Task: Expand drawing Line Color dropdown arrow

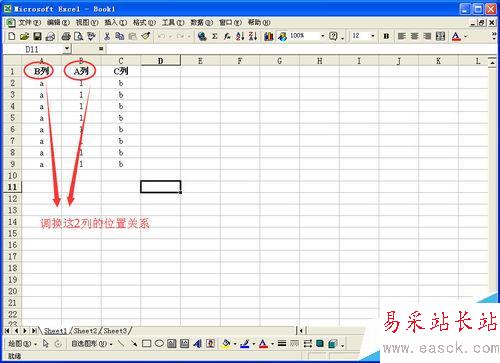Action: click(254, 344)
